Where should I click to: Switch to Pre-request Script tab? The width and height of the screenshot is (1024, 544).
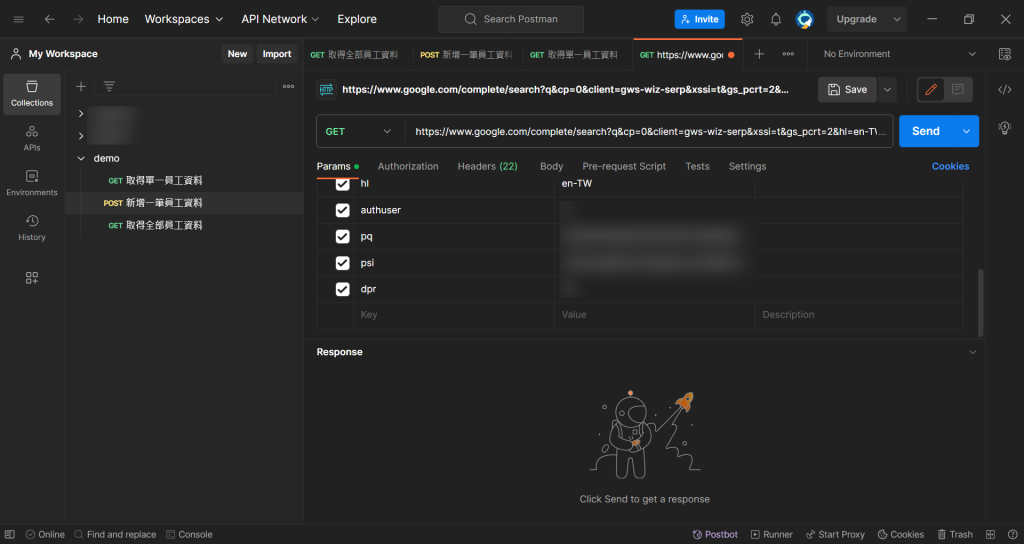click(x=624, y=167)
